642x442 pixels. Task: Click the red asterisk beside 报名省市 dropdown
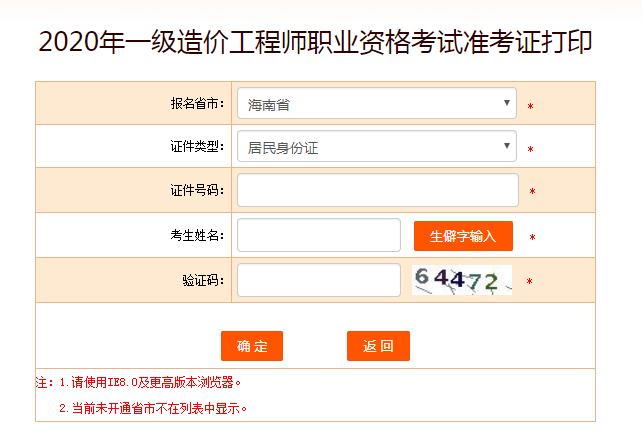(530, 107)
